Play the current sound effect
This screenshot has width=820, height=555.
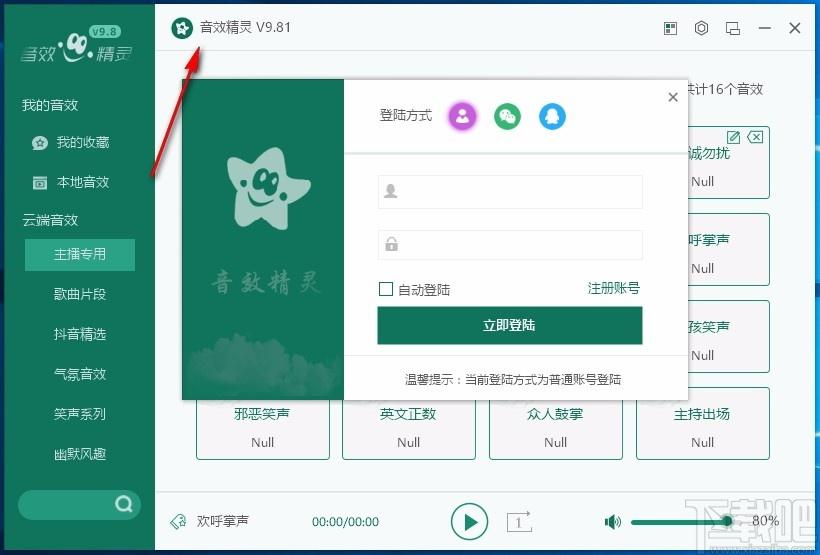click(x=469, y=522)
